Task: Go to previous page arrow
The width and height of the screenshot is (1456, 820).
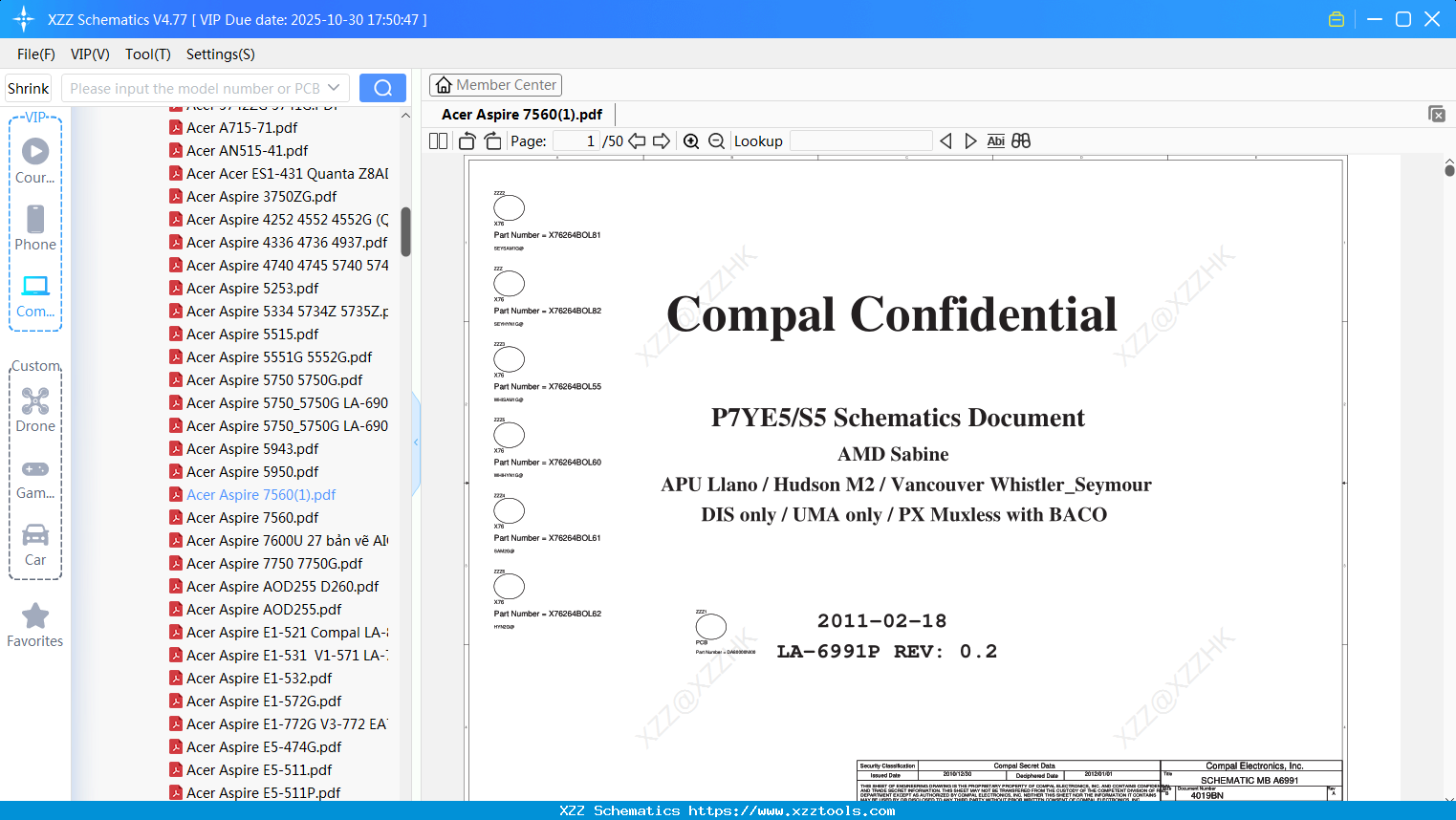Action: point(637,141)
